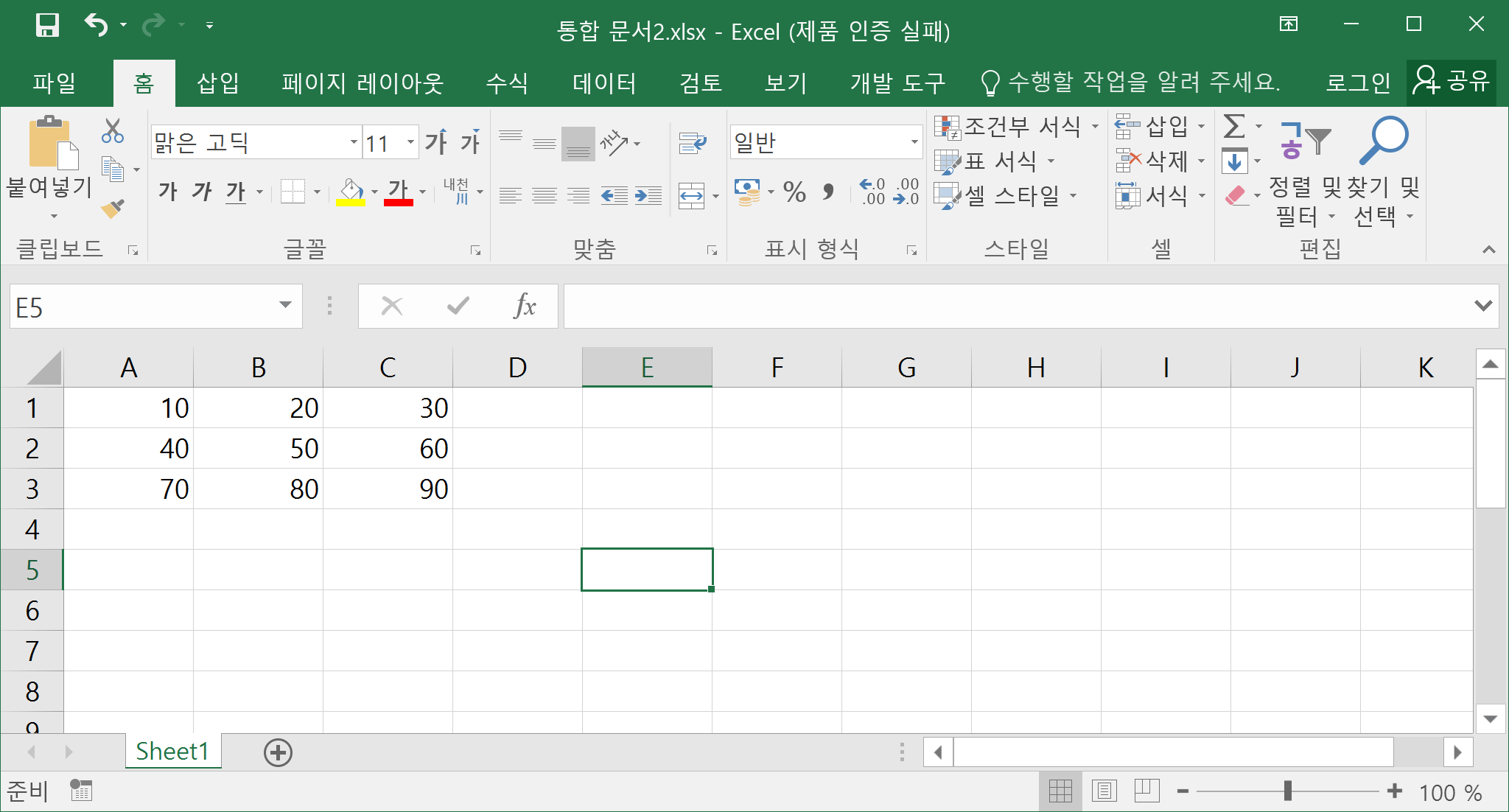
Task: Switch to the 데이터 tab
Action: point(604,83)
